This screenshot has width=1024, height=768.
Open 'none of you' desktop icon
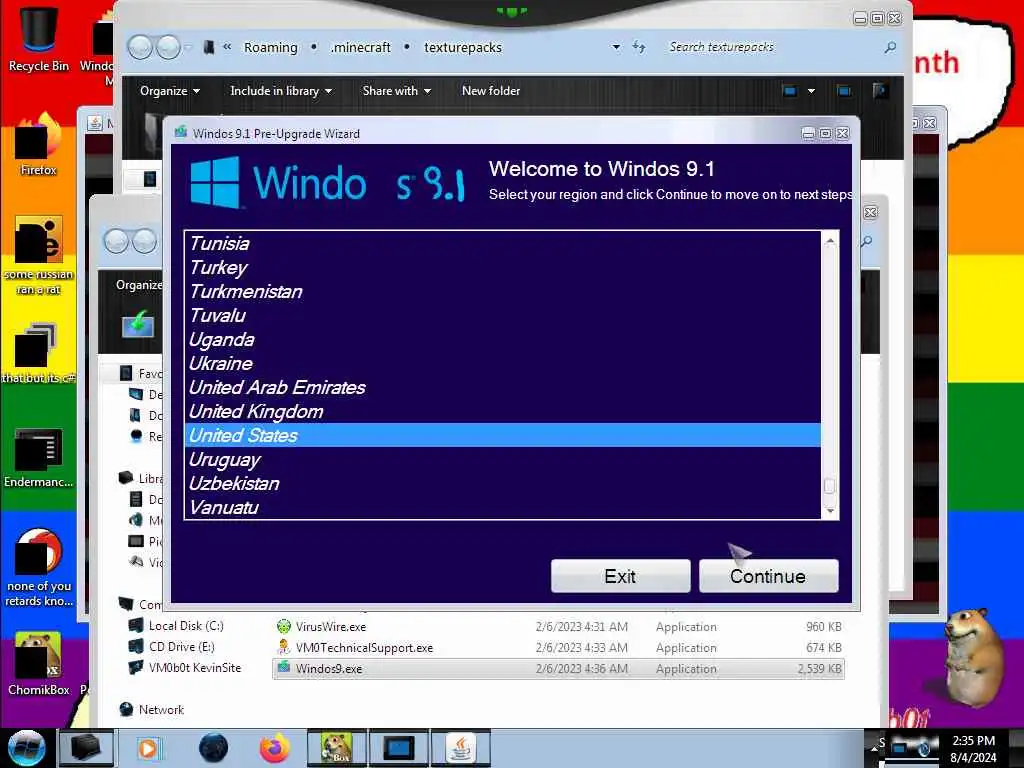(x=39, y=568)
